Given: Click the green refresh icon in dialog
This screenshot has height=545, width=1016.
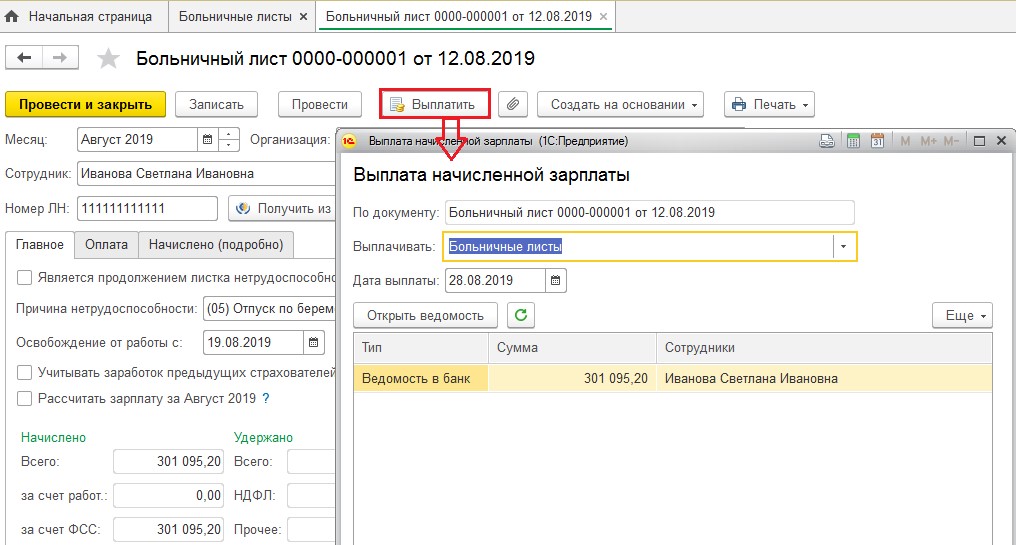Looking at the screenshot, I should pyautogui.click(x=521, y=315).
